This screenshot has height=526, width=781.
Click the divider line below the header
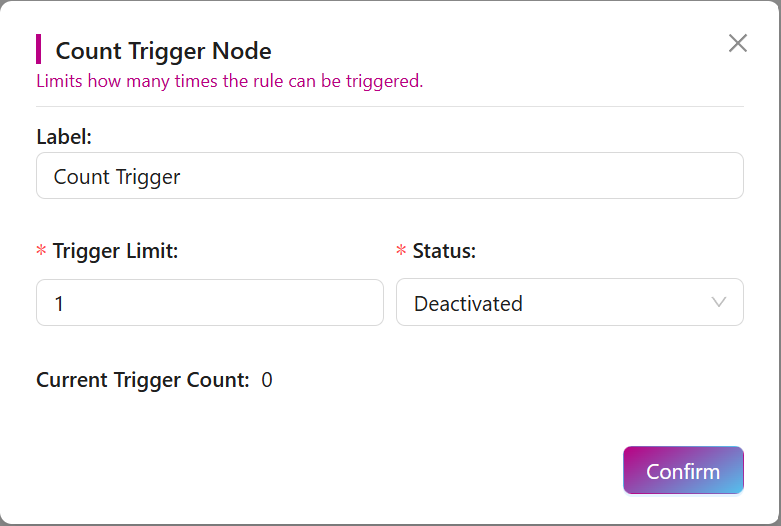(390, 106)
